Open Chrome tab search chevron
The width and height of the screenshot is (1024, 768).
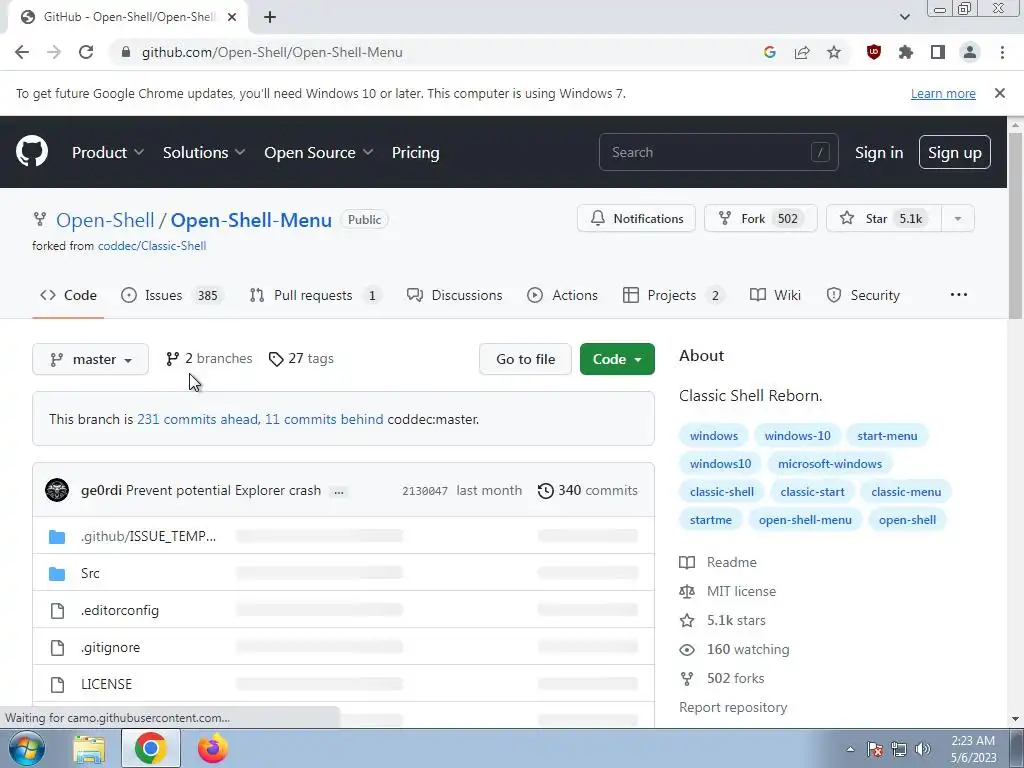pyautogui.click(x=904, y=17)
